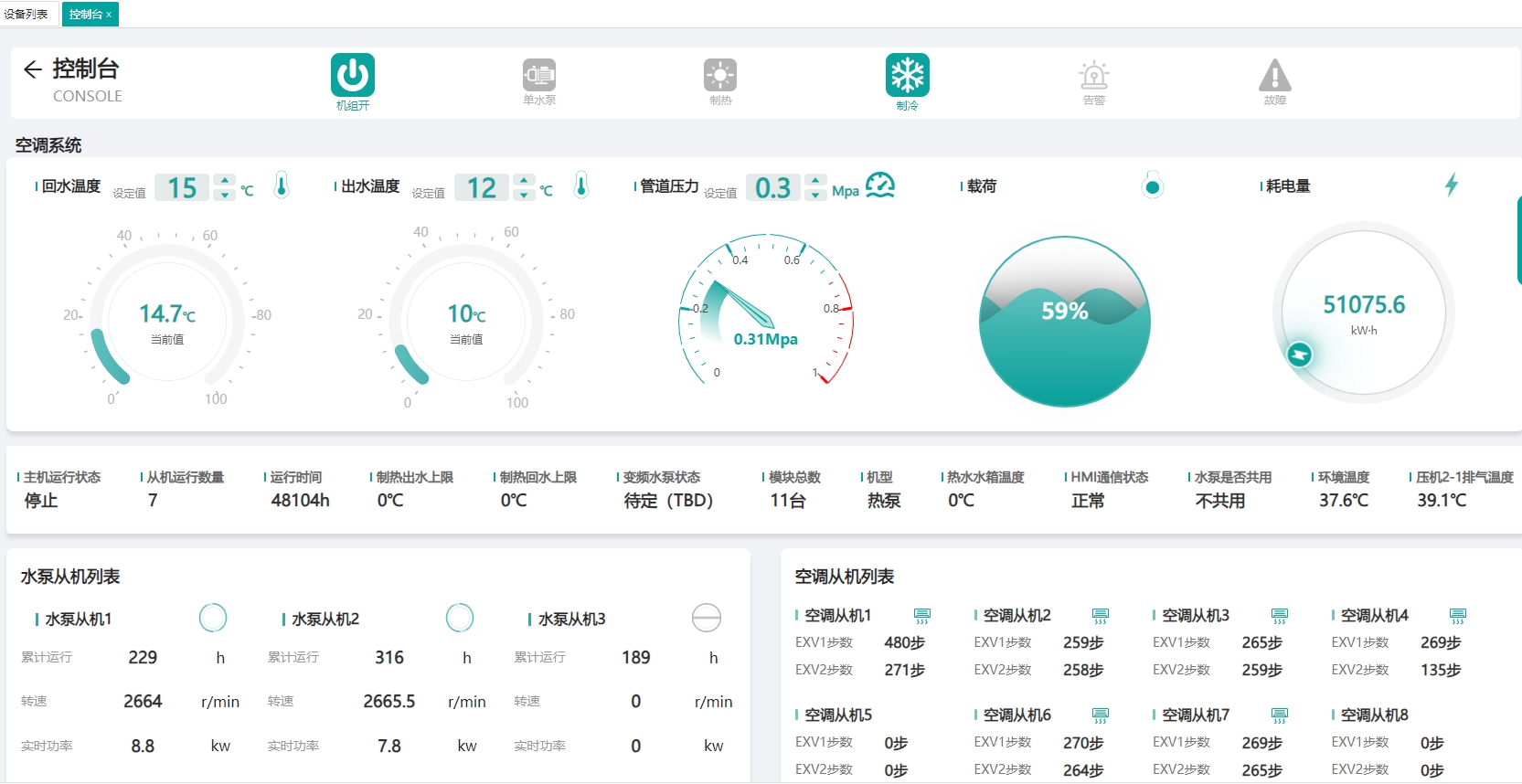Increase 管道压力 setpoint with up arrow
1522x784 pixels.
815,180
